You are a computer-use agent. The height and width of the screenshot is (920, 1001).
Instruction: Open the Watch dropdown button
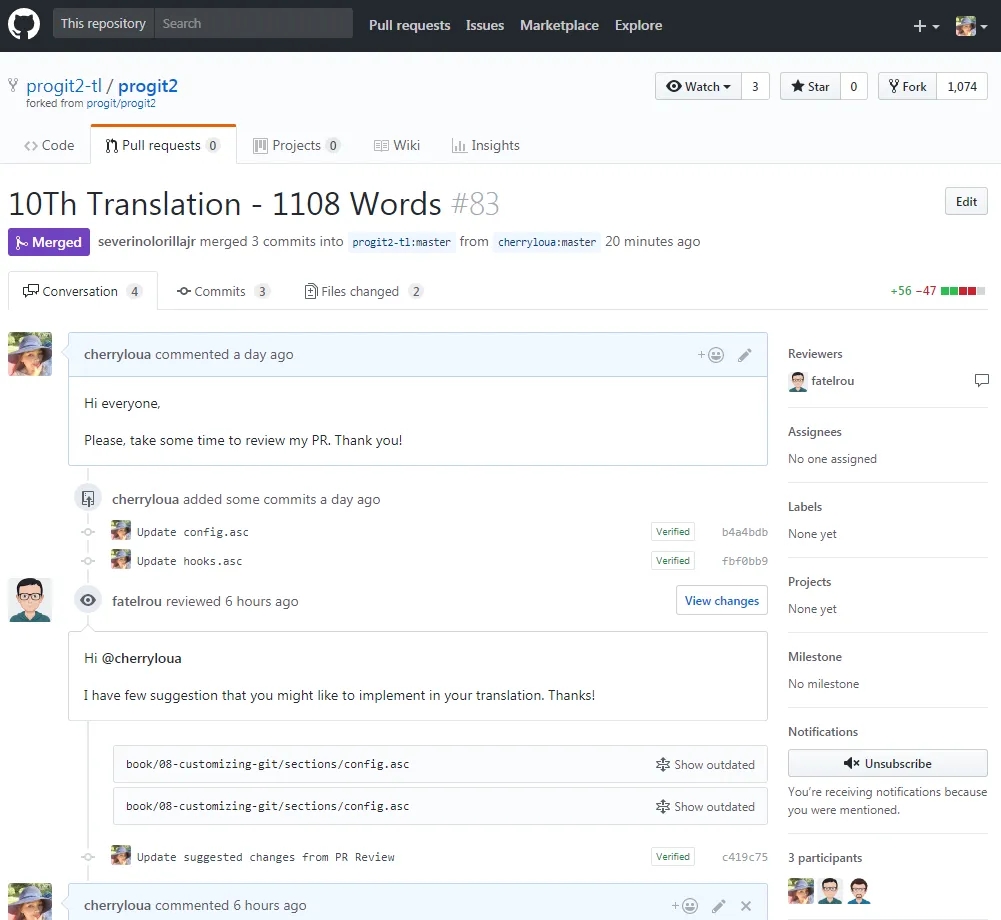point(698,86)
